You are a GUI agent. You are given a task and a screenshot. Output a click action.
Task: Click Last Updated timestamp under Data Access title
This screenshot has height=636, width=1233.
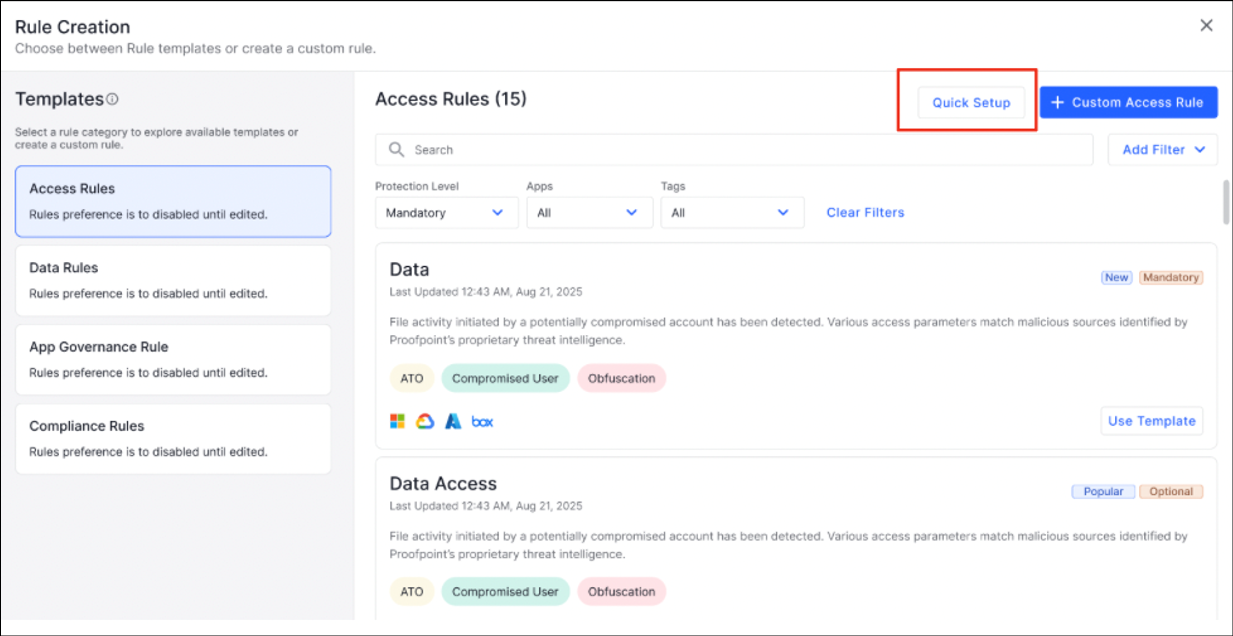pos(486,506)
